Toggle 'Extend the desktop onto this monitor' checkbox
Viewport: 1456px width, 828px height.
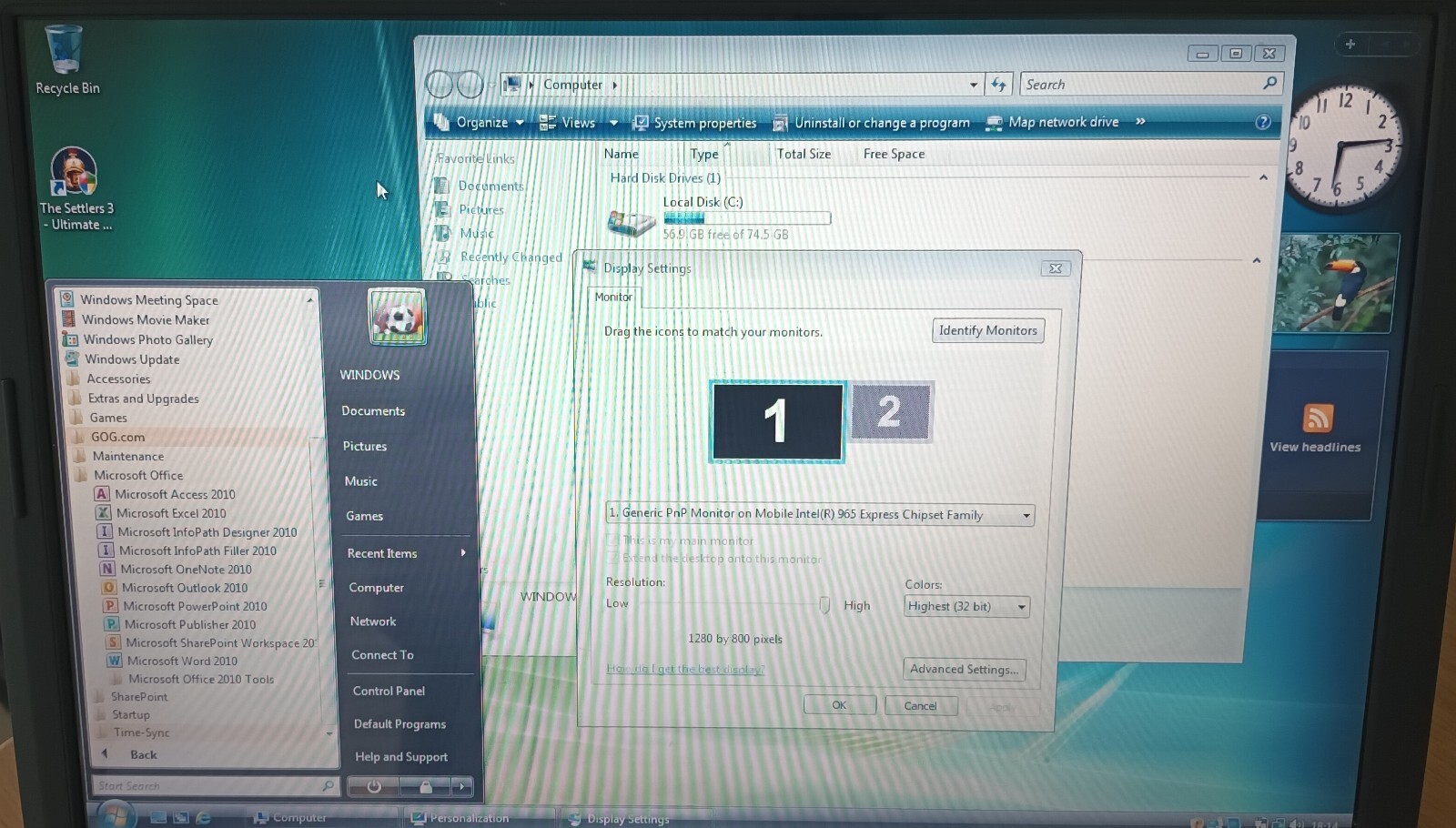[613, 558]
